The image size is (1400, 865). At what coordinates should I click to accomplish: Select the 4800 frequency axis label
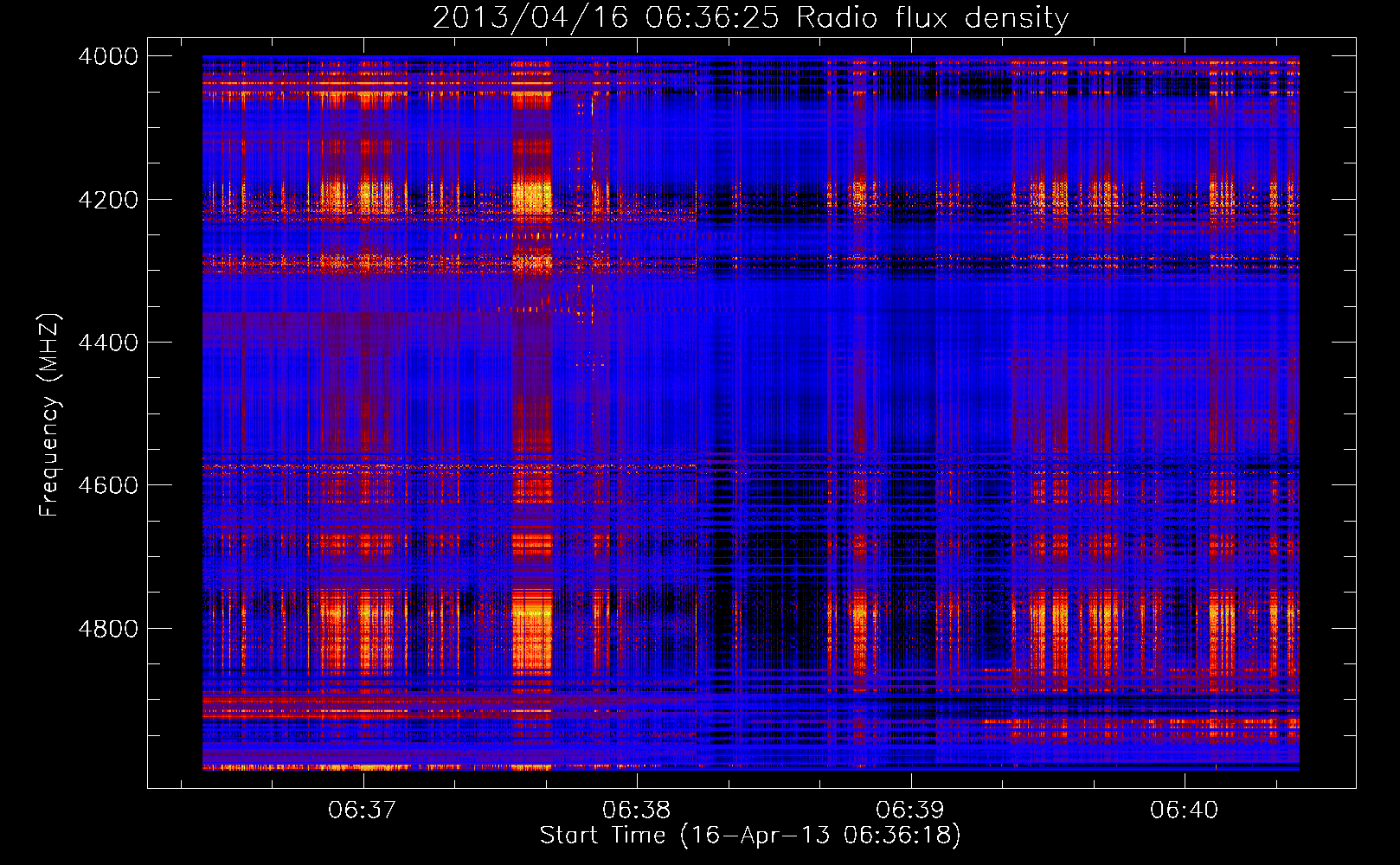(108, 629)
